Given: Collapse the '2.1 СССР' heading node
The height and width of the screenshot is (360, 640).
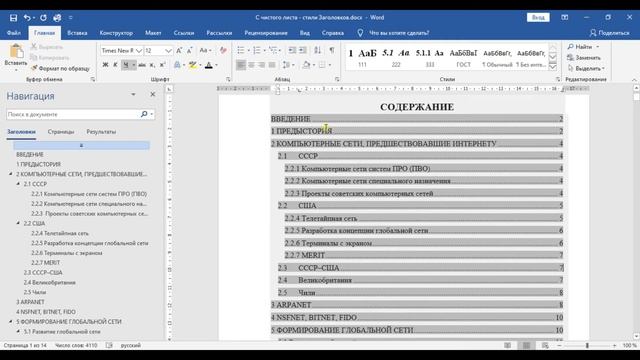Looking at the screenshot, I should (18, 184).
